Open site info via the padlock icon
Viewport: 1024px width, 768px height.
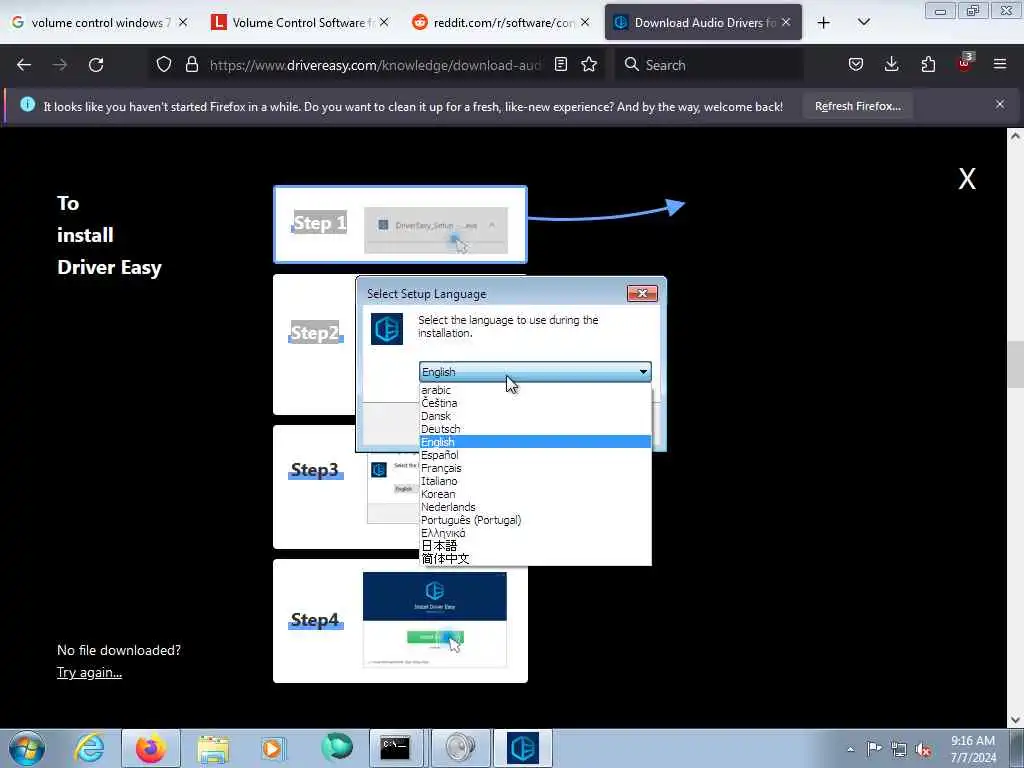point(191,65)
